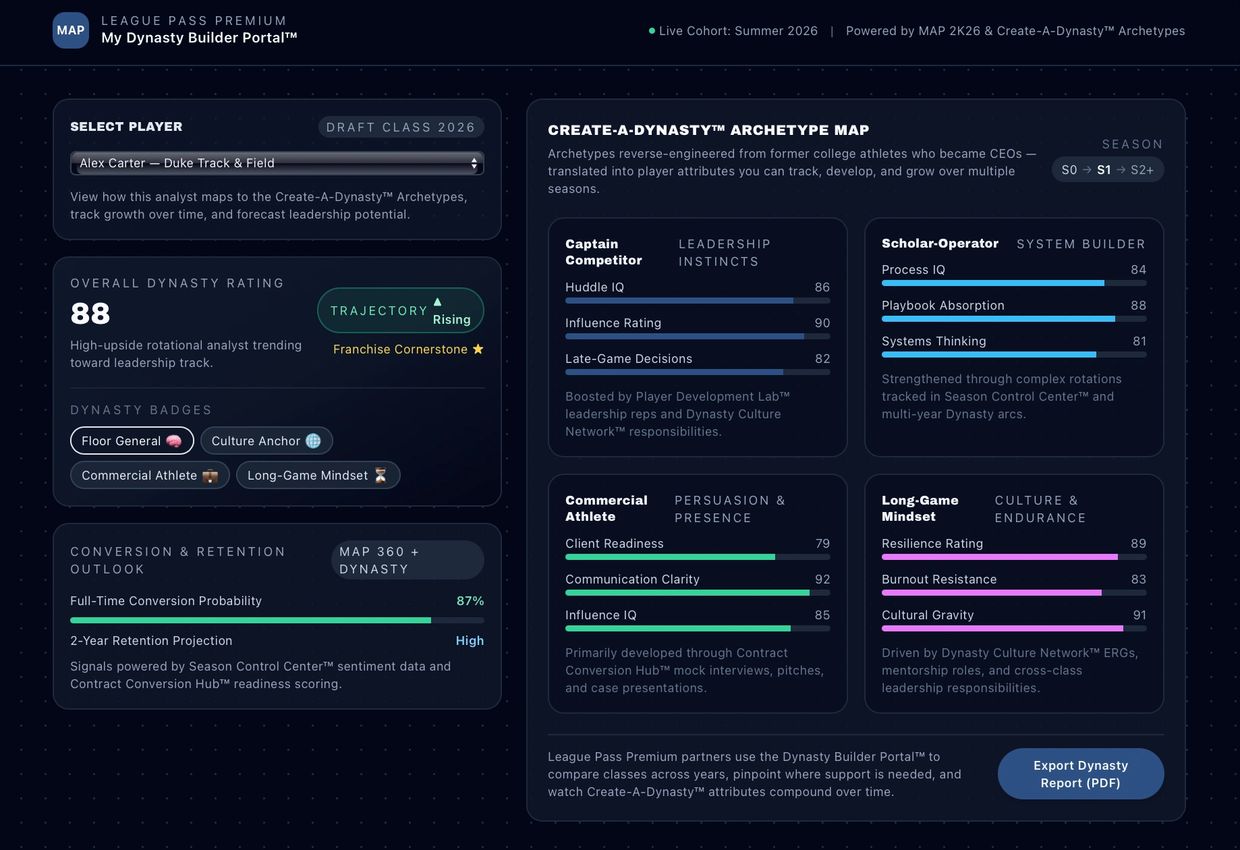Click the Influence Rating bar
This screenshot has height=850, width=1240.
click(697, 336)
